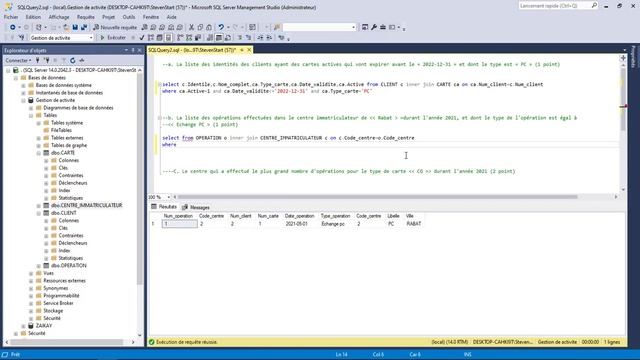Open the Connecter dropdown in Object Explorer
This screenshot has width=640, height=360.
[18, 60]
